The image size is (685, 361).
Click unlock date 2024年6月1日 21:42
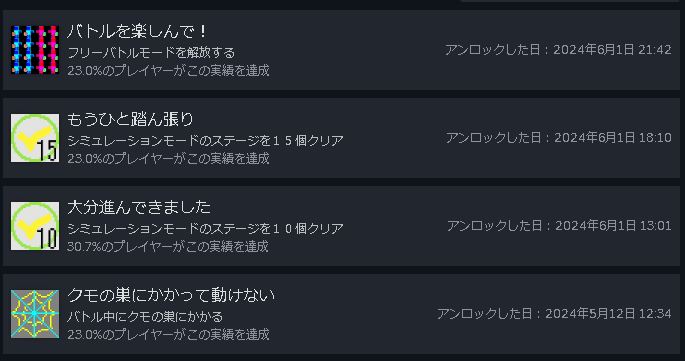pyautogui.click(x=558, y=50)
